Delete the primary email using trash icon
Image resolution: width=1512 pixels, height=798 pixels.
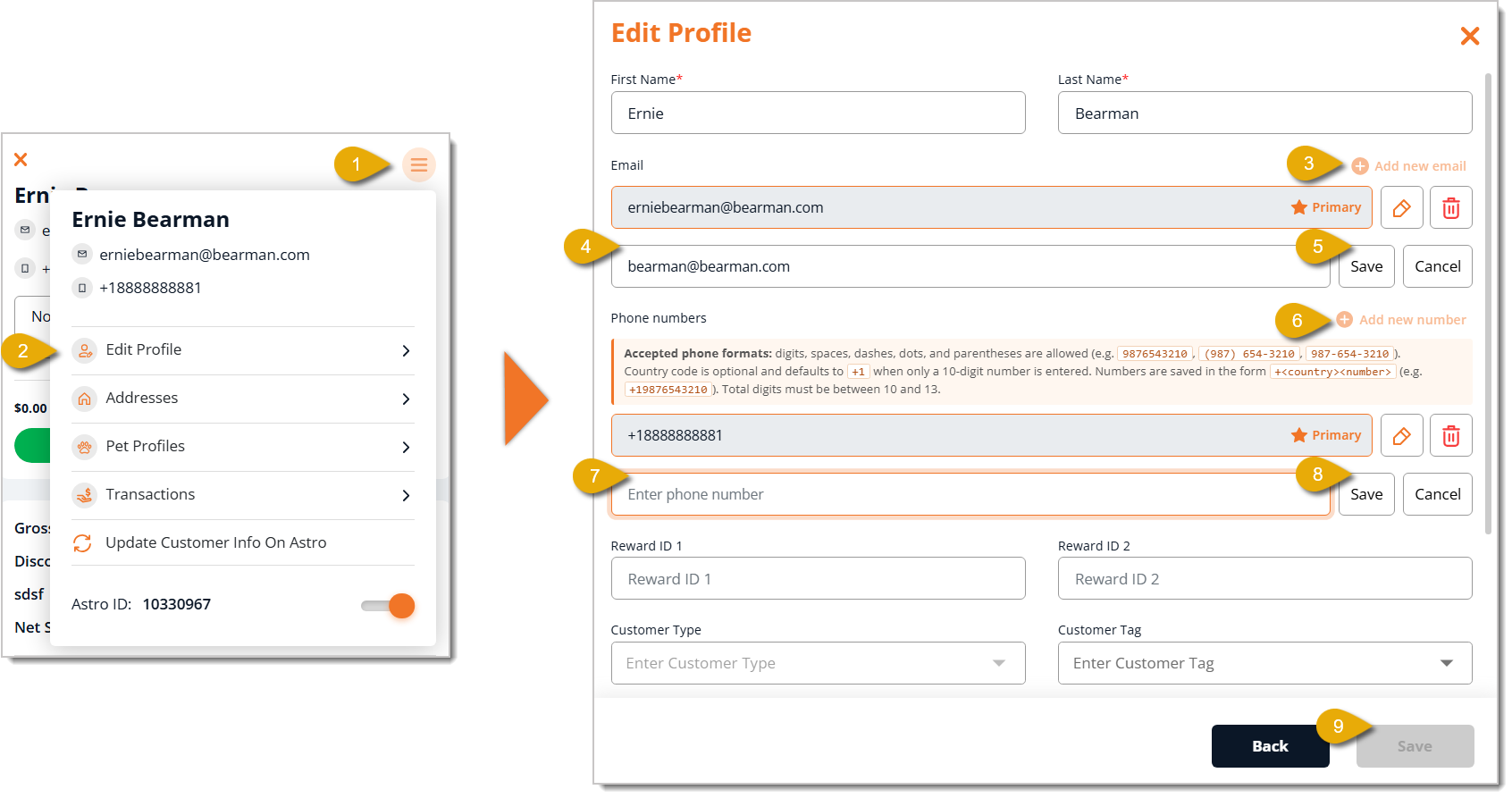tap(1450, 208)
